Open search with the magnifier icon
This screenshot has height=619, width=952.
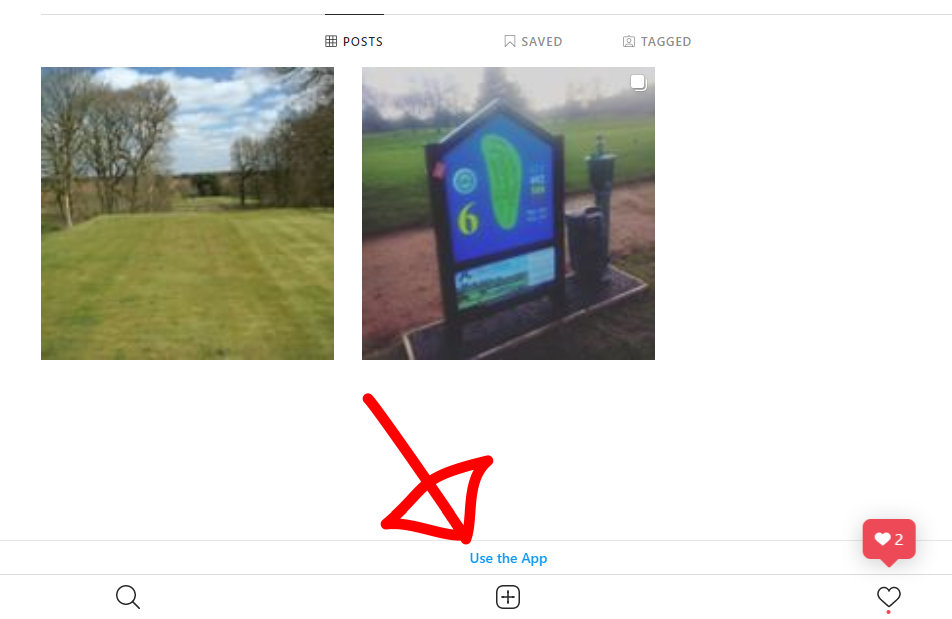[x=128, y=597]
